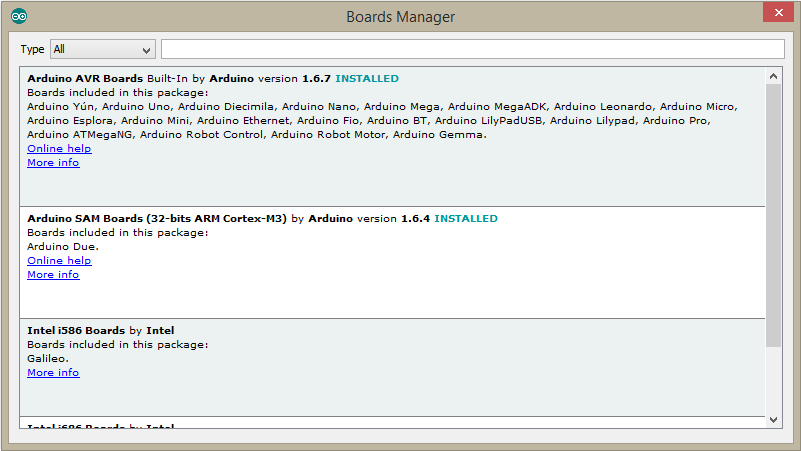The width and height of the screenshot is (801, 451).
Task: Click the 'Galileo.' board text
Action: tap(48, 359)
